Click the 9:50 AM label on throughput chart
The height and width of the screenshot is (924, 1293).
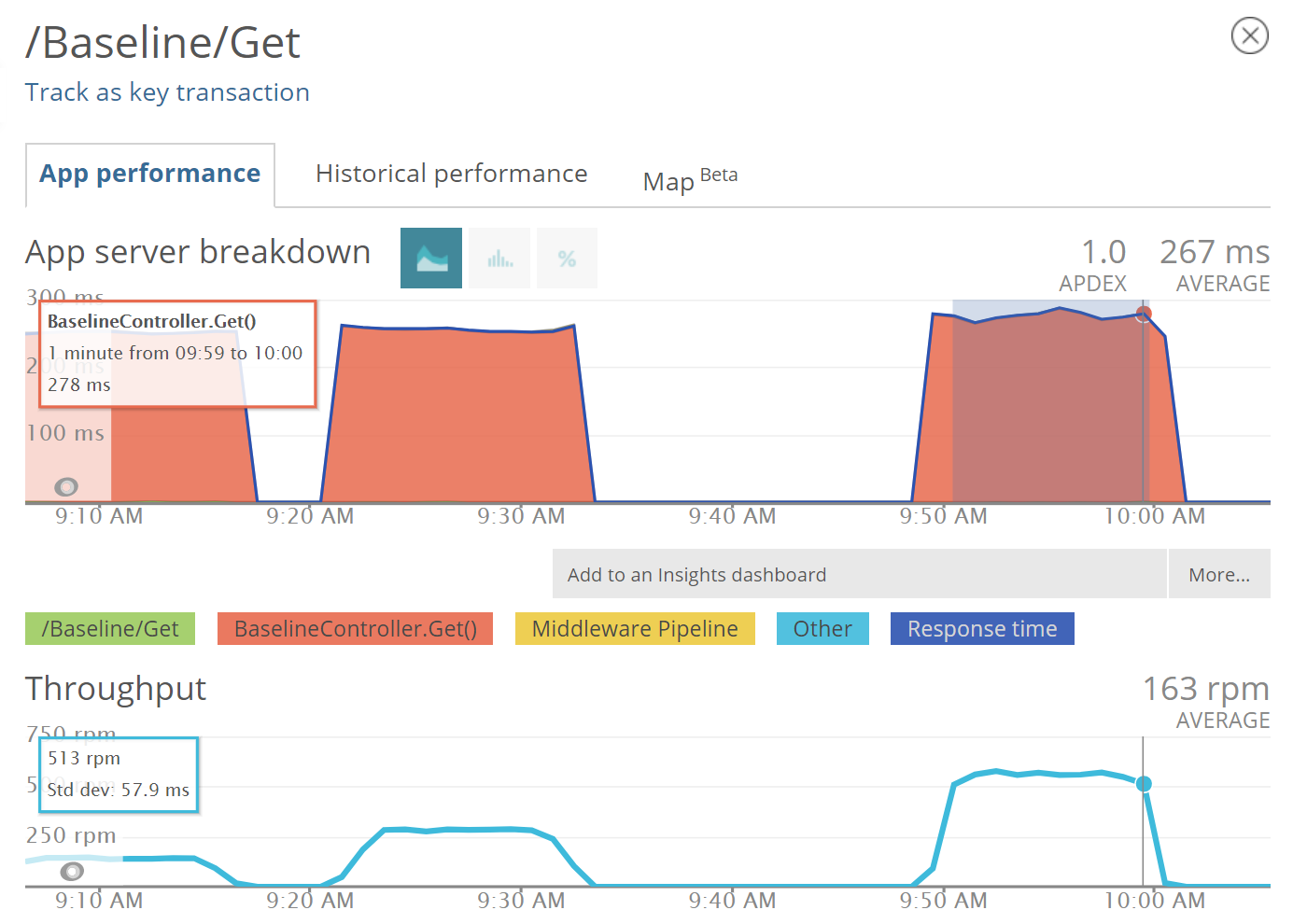click(x=943, y=901)
